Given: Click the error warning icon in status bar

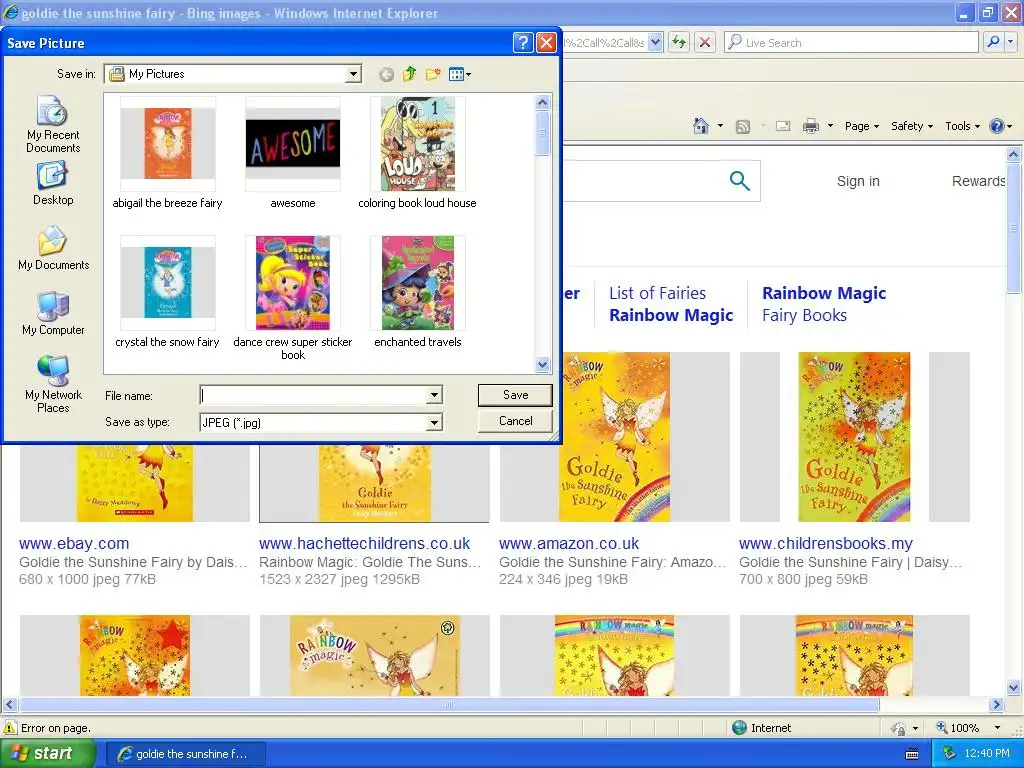Looking at the screenshot, I should 10,728.
